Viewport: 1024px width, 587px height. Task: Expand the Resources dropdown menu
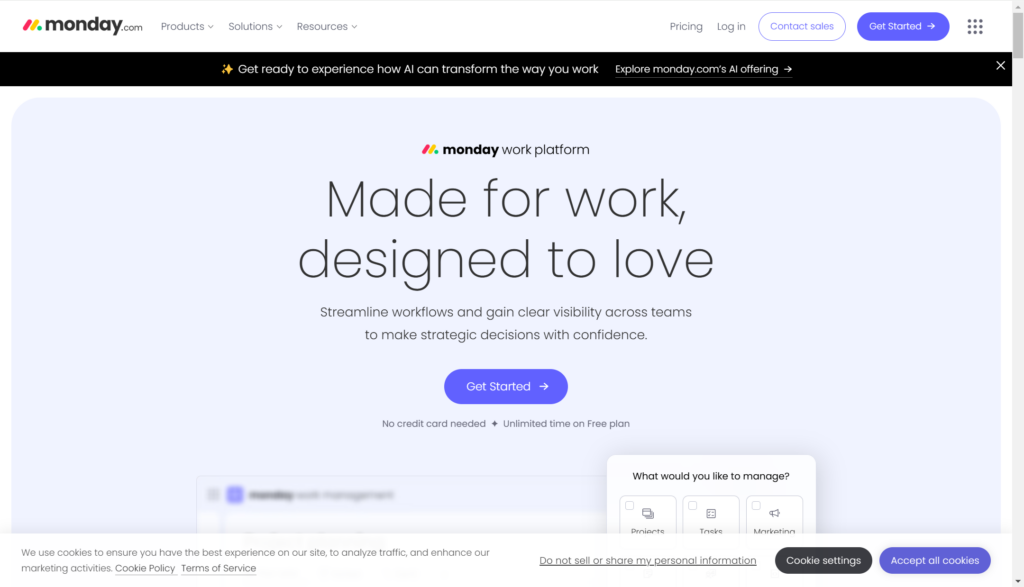pyautogui.click(x=327, y=26)
